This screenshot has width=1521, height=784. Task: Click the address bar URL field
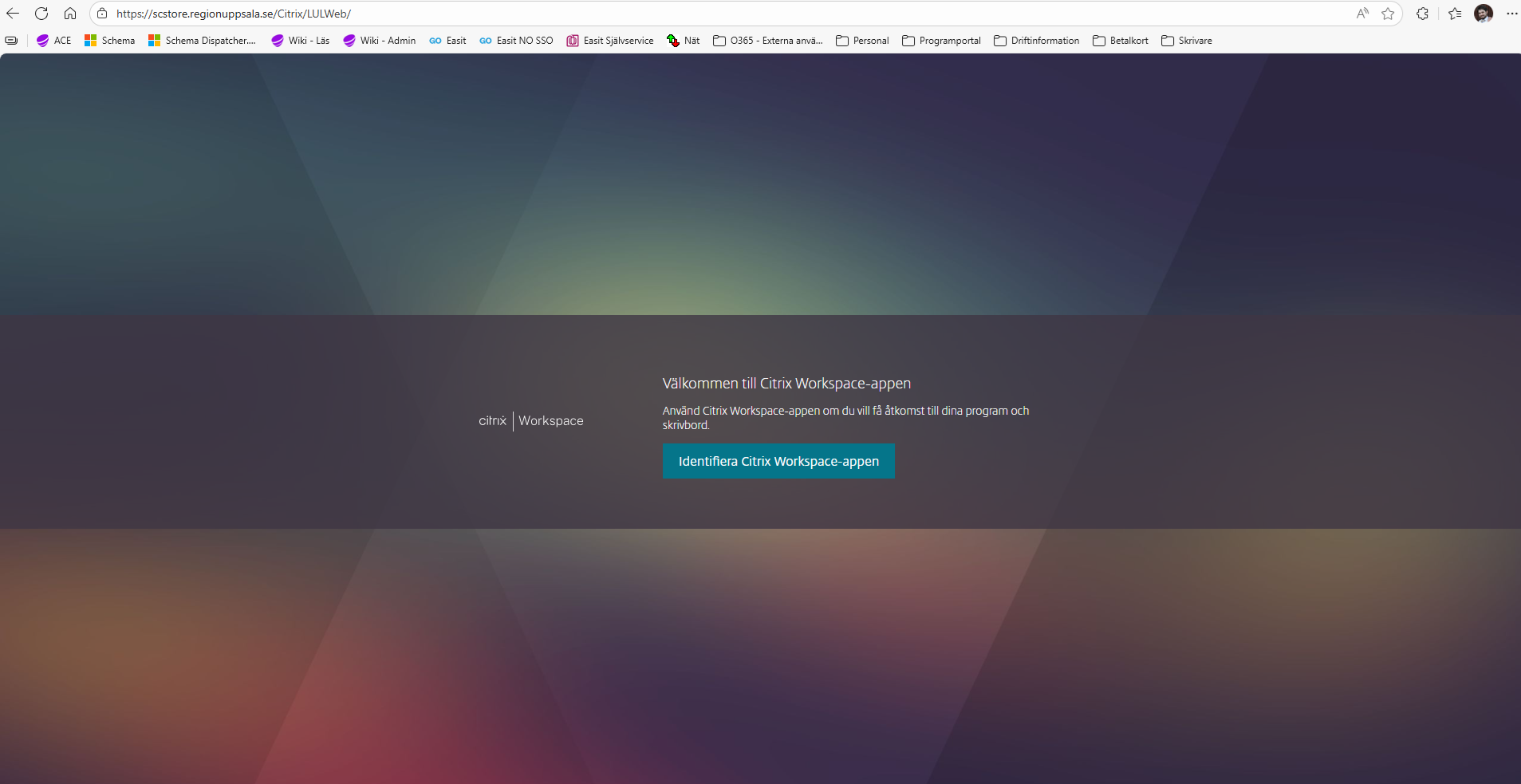point(638,14)
